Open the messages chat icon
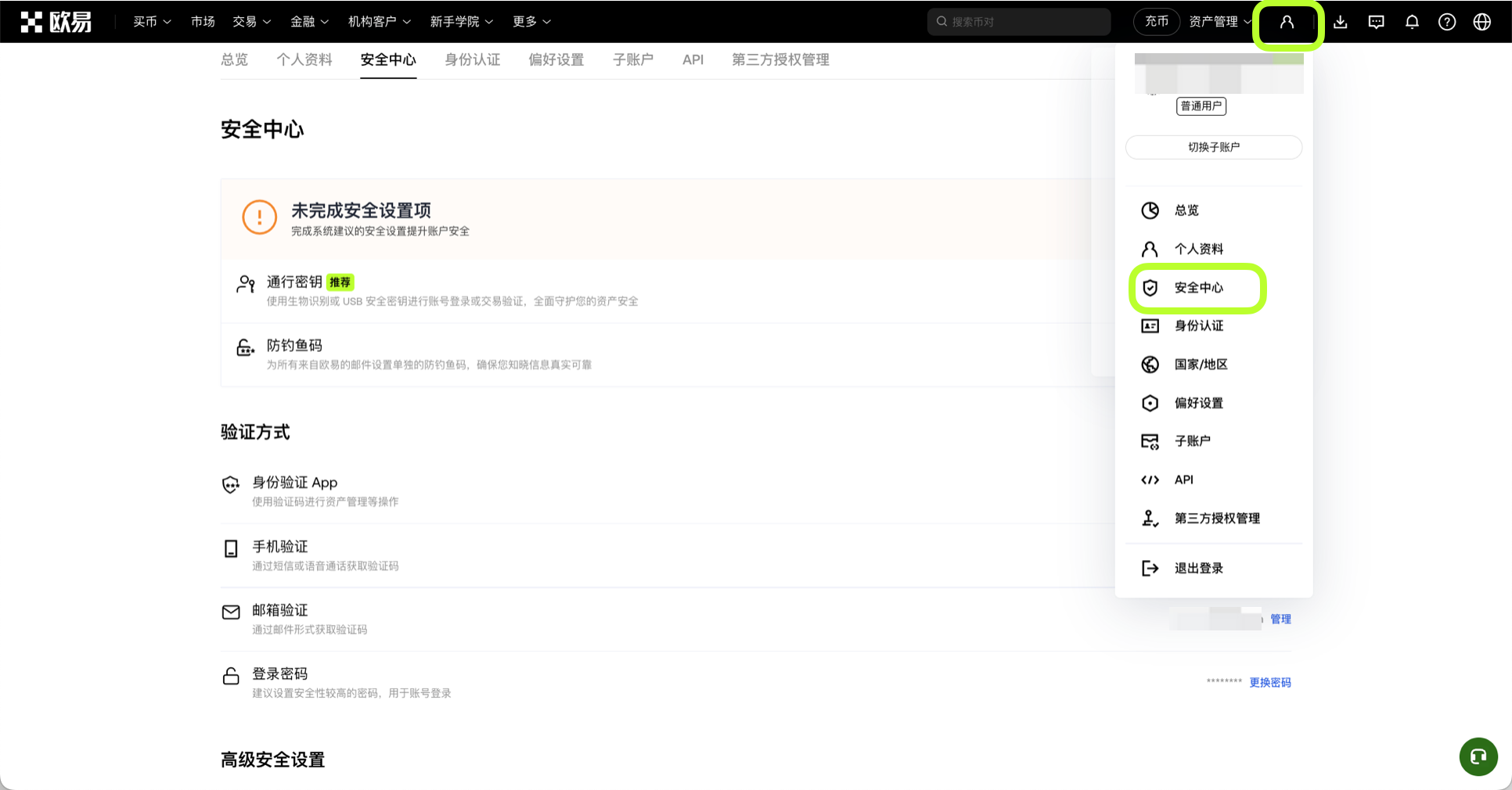1512x790 pixels. coord(1376,22)
